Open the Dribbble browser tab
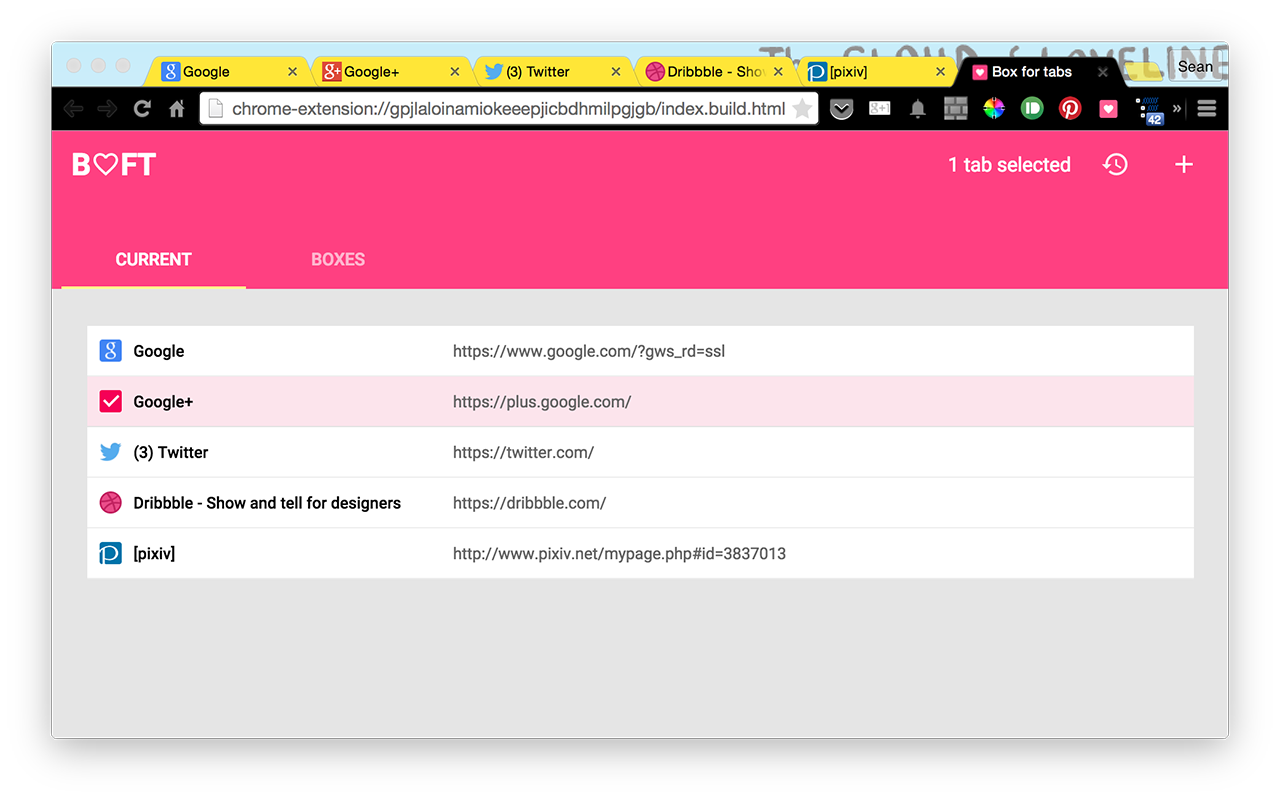 pyautogui.click(x=714, y=72)
